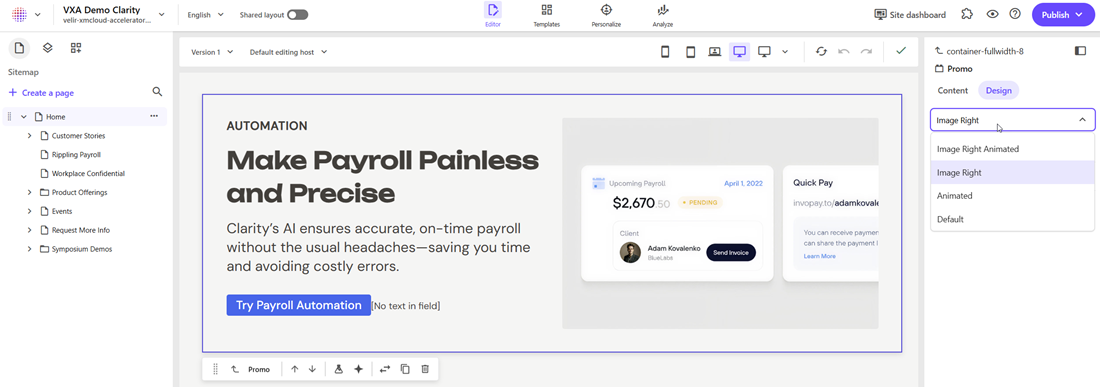
Task: Move the Promo component up
Action: (295, 369)
